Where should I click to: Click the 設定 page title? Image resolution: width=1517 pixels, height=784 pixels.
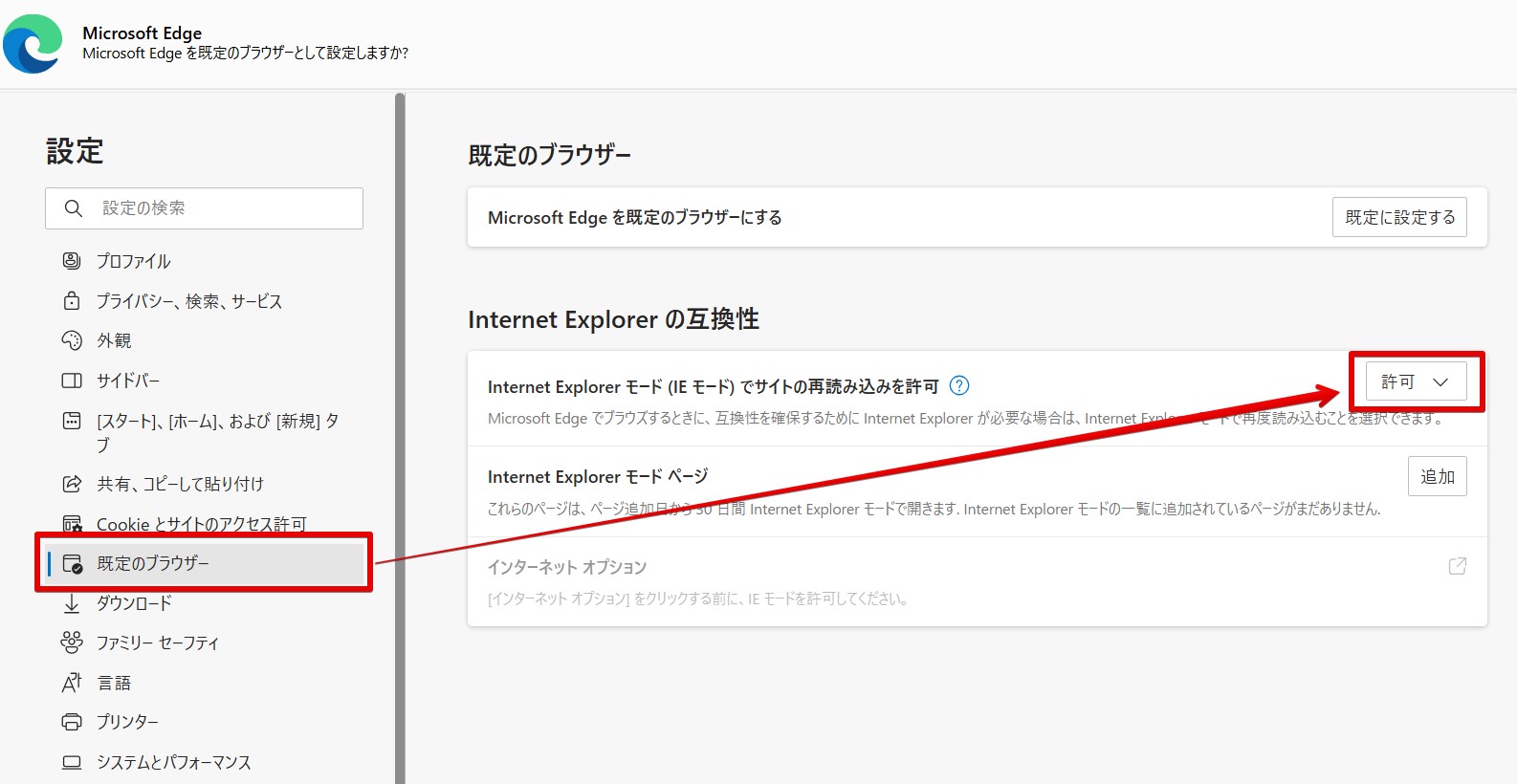coord(75,151)
